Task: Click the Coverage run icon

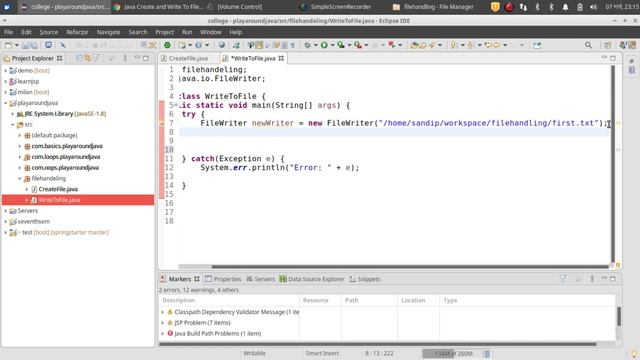Action: (341, 45)
